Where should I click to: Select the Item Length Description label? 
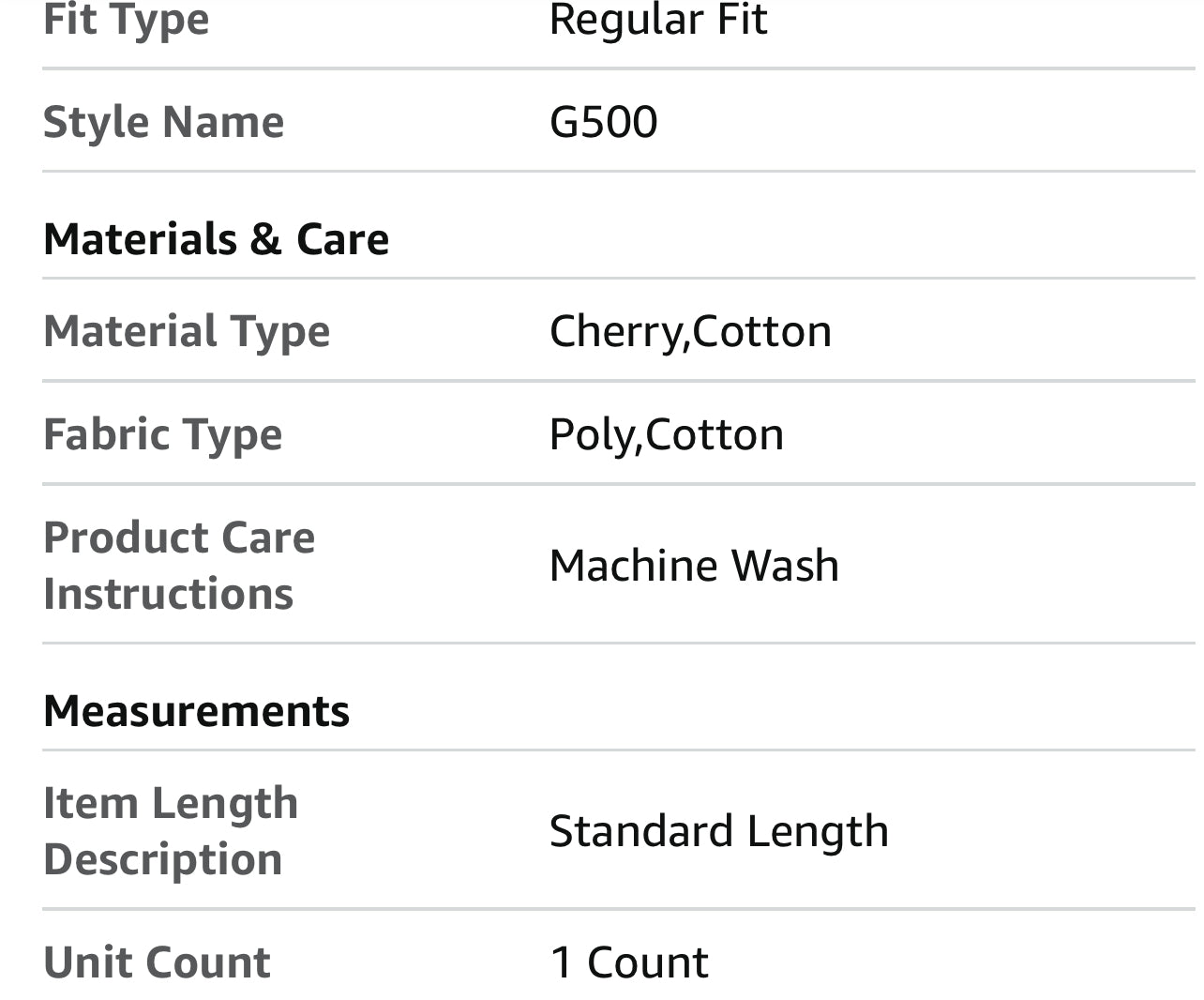coord(171,831)
